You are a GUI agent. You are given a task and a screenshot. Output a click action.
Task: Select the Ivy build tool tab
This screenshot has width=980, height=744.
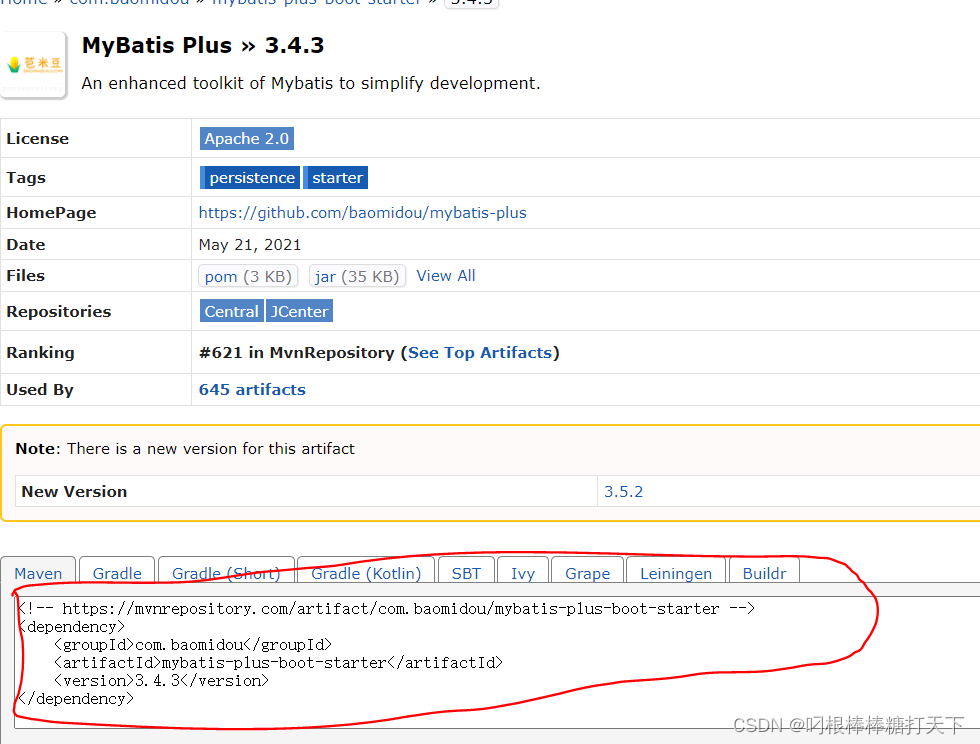coord(523,572)
